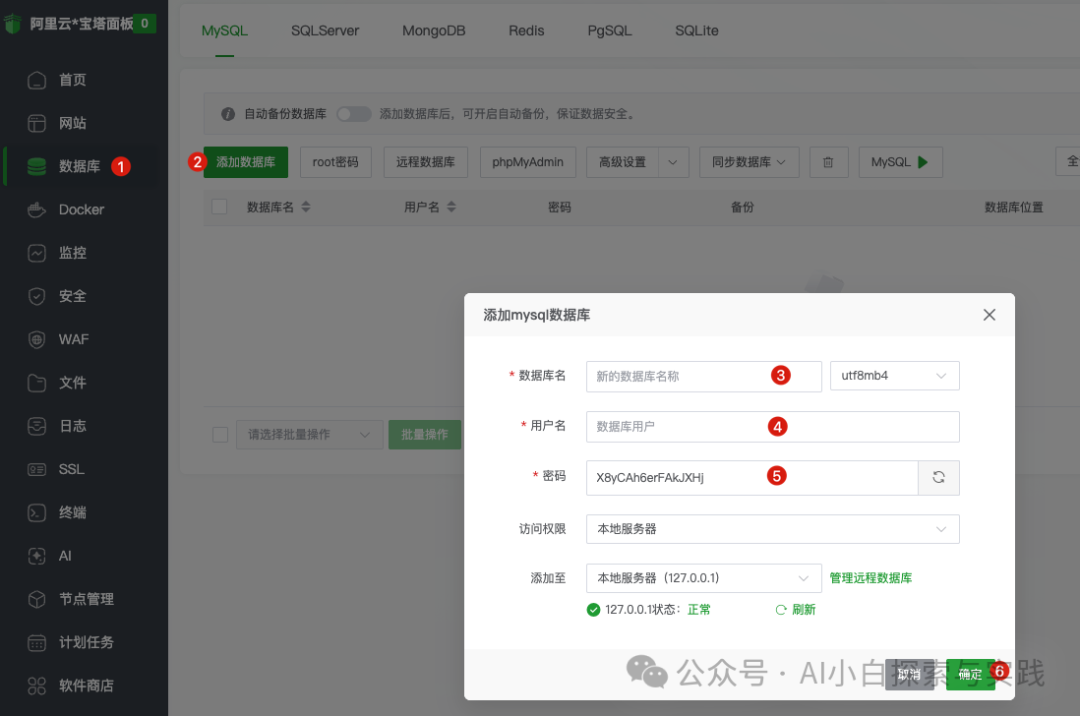Click the 网站 website icon
The image size is (1080, 716).
[37, 123]
